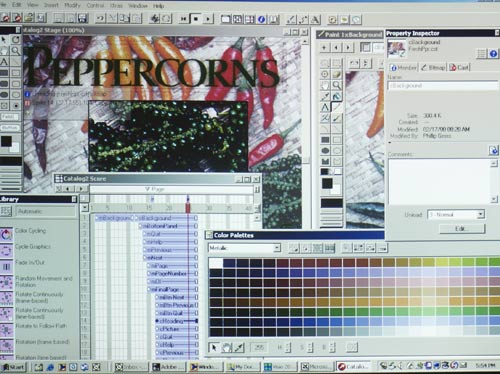Switch to the Cast tab in Property Inspector
Viewport: 500px width, 374px height.
coord(459,67)
